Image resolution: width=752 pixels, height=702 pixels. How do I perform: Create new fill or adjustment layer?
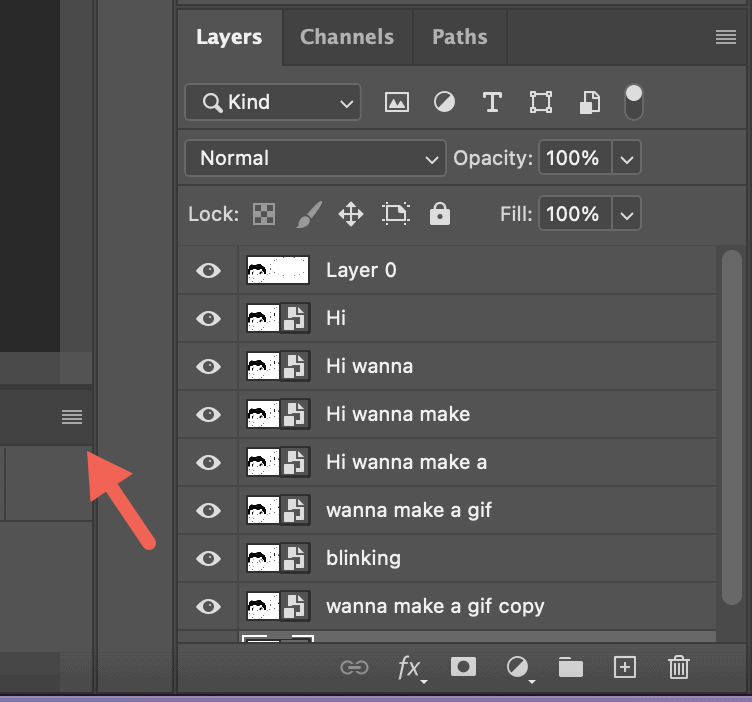(519, 667)
